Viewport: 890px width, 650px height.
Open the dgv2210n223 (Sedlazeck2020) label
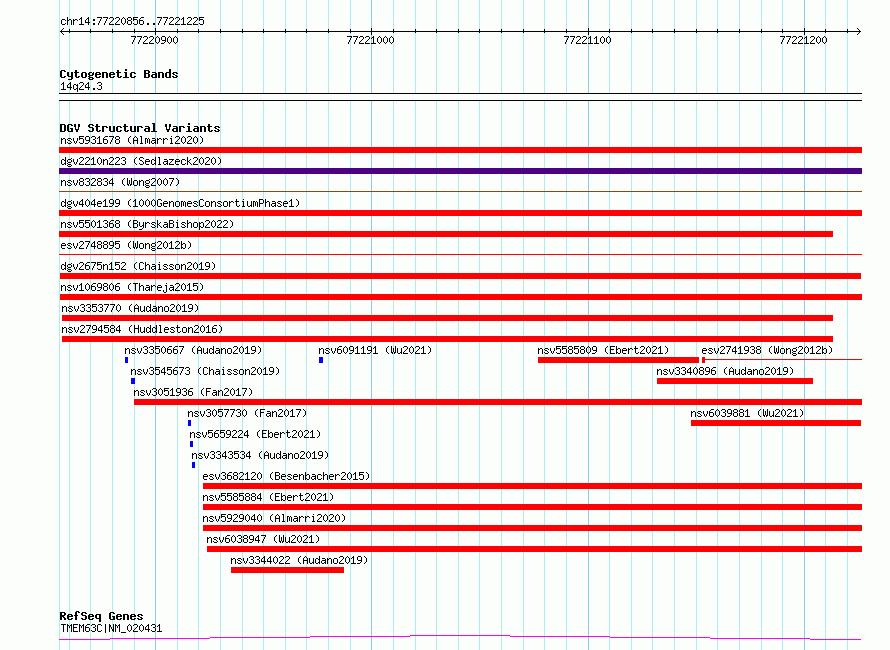141,161
